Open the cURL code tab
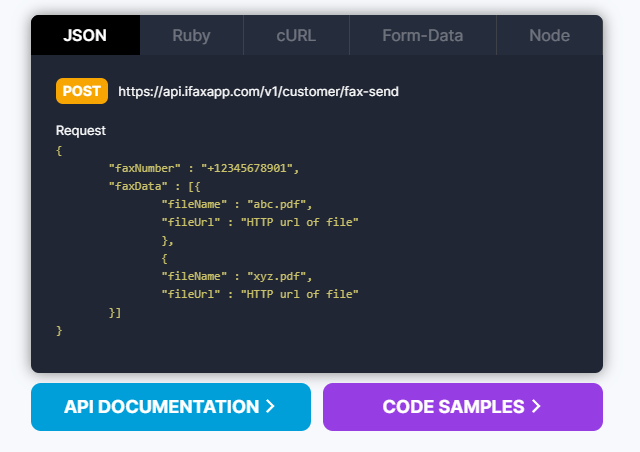 click(296, 35)
